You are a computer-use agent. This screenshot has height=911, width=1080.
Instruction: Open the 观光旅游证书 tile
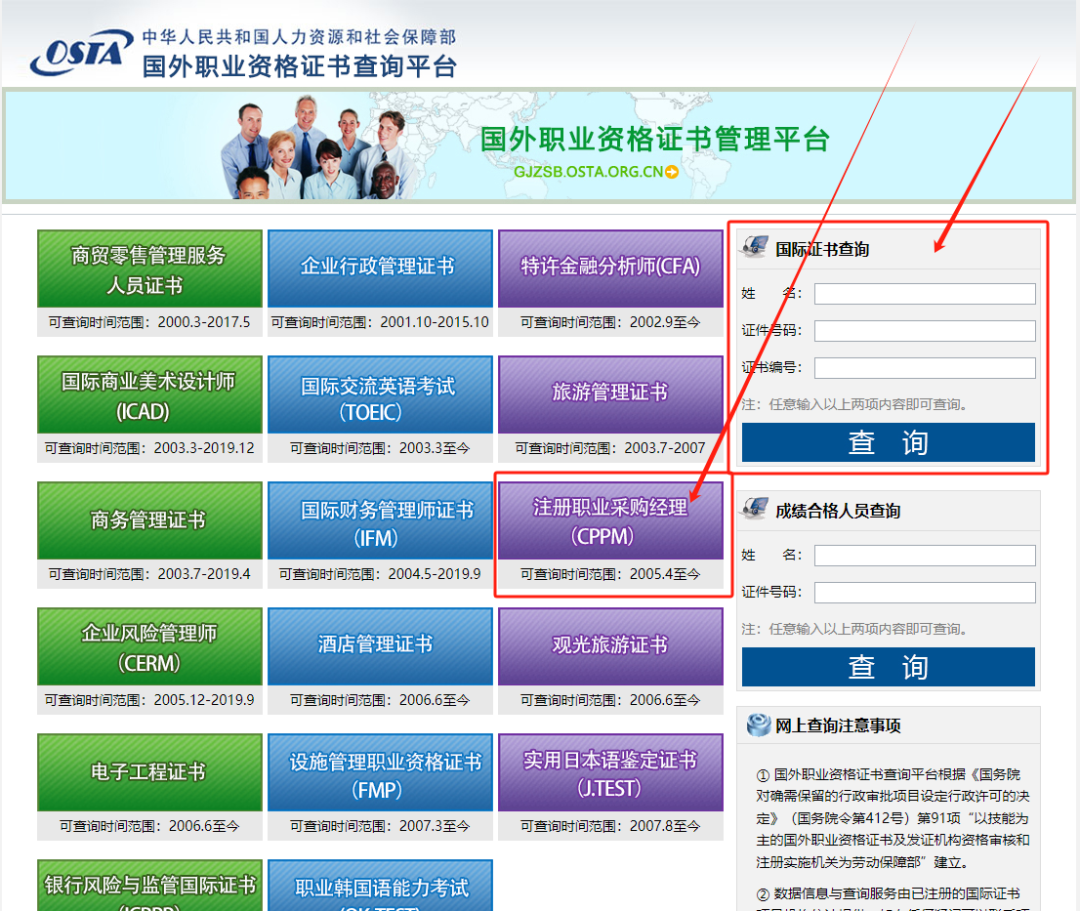[x=610, y=647]
